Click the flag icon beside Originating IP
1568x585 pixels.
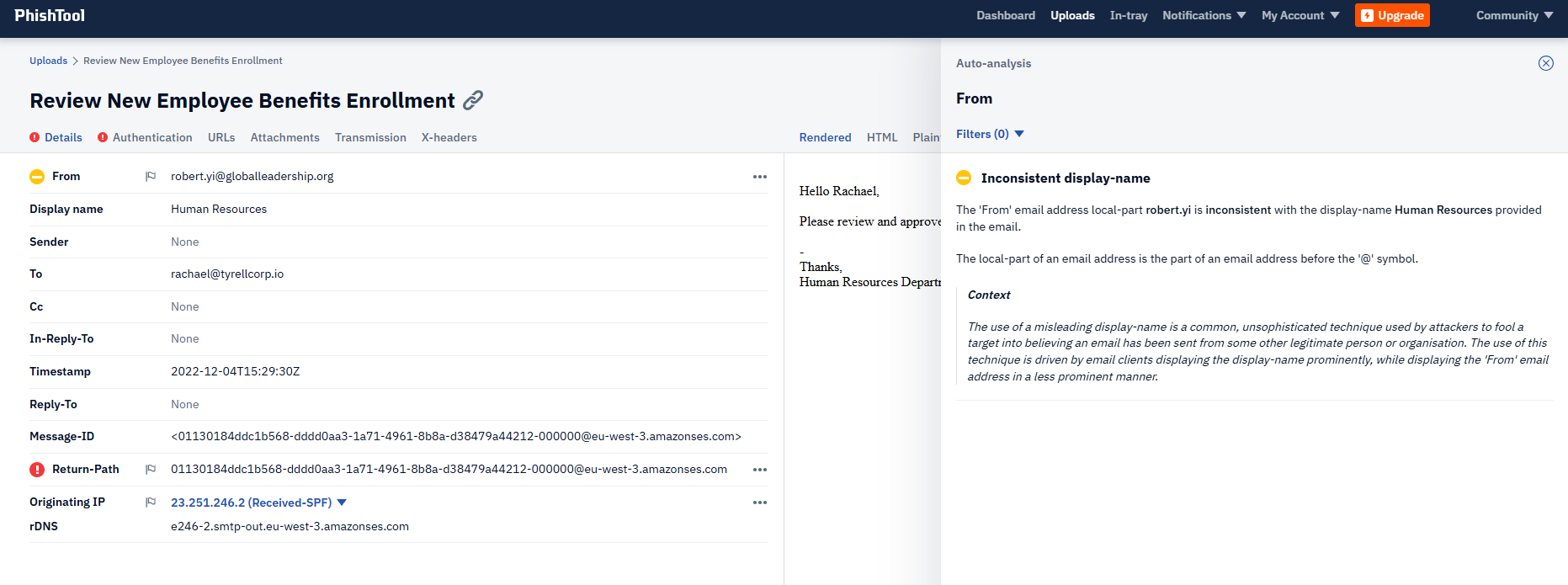pos(151,503)
